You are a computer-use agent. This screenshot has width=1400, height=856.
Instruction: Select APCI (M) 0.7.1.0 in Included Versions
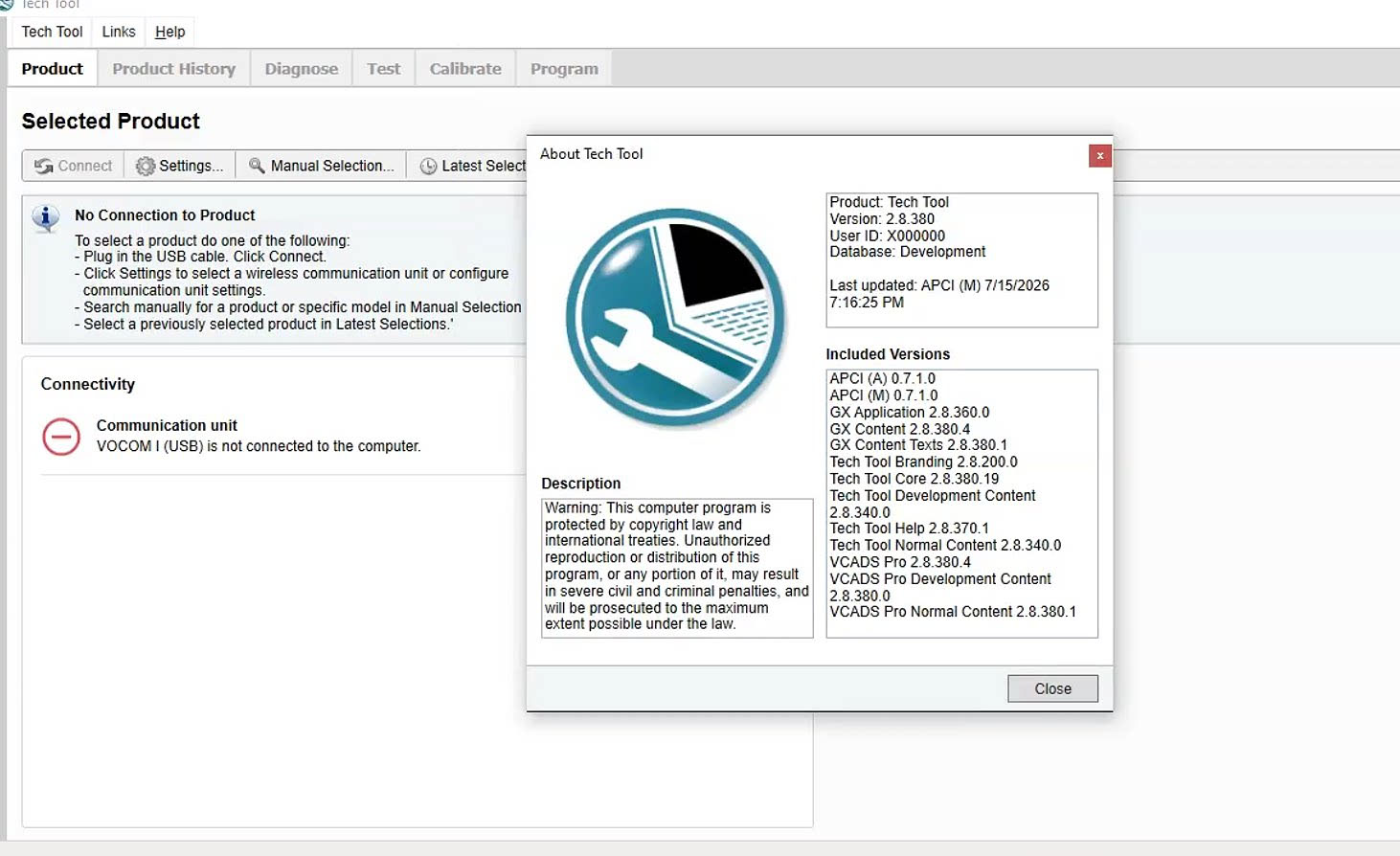pyautogui.click(x=884, y=395)
